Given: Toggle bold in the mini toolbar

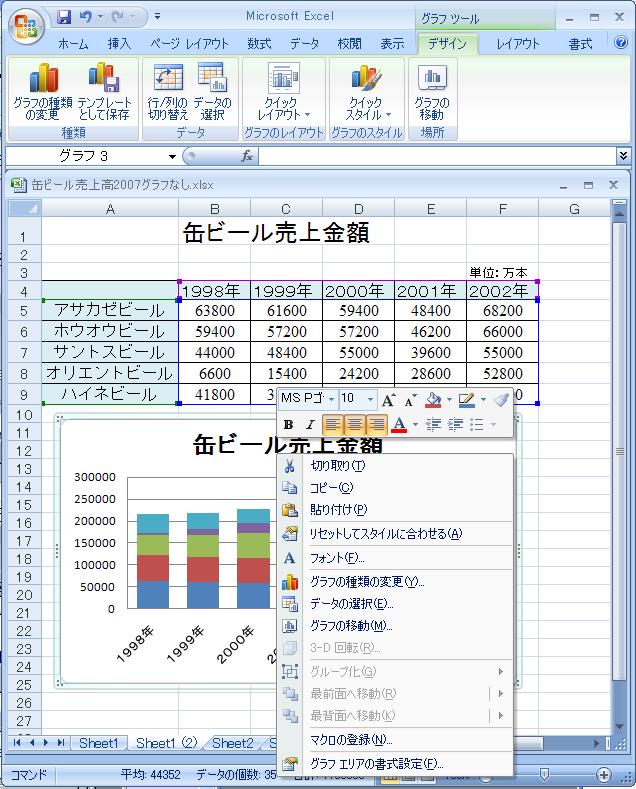Looking at the screenshot, I should 288,425.
